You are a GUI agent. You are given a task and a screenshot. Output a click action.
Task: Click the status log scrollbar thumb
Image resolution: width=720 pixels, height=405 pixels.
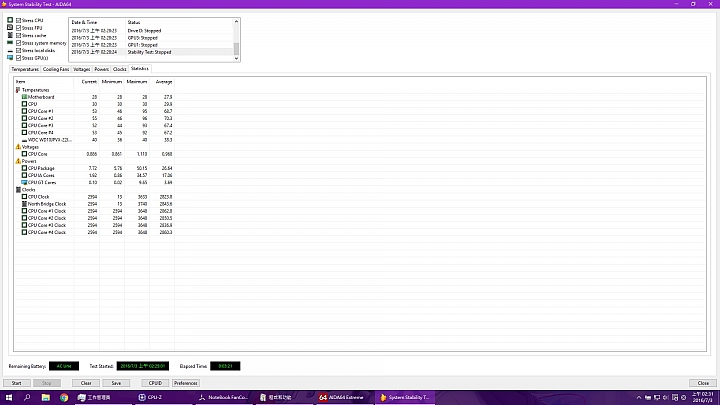pos(236,49)
